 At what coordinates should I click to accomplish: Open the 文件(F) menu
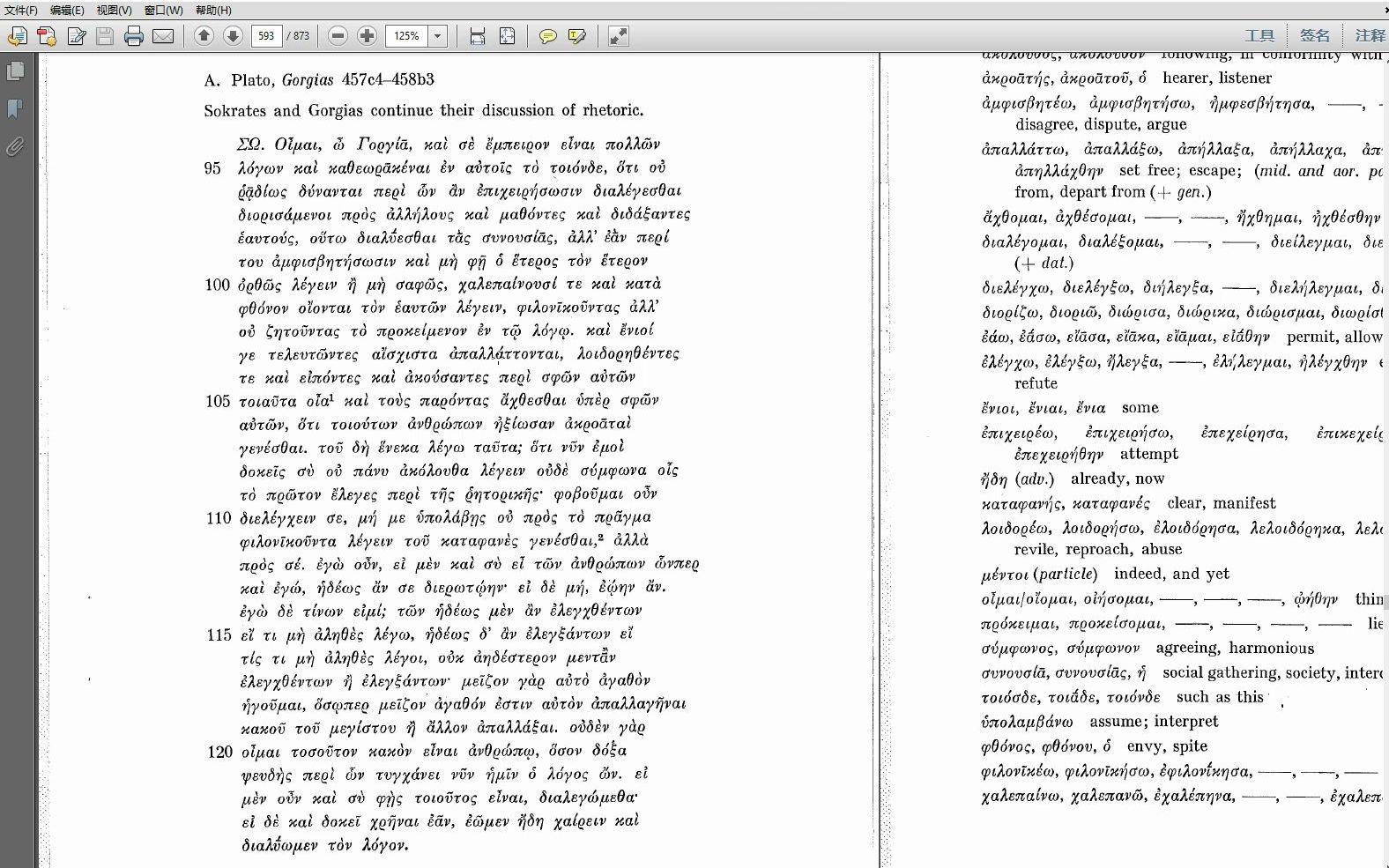coord(21,10)
